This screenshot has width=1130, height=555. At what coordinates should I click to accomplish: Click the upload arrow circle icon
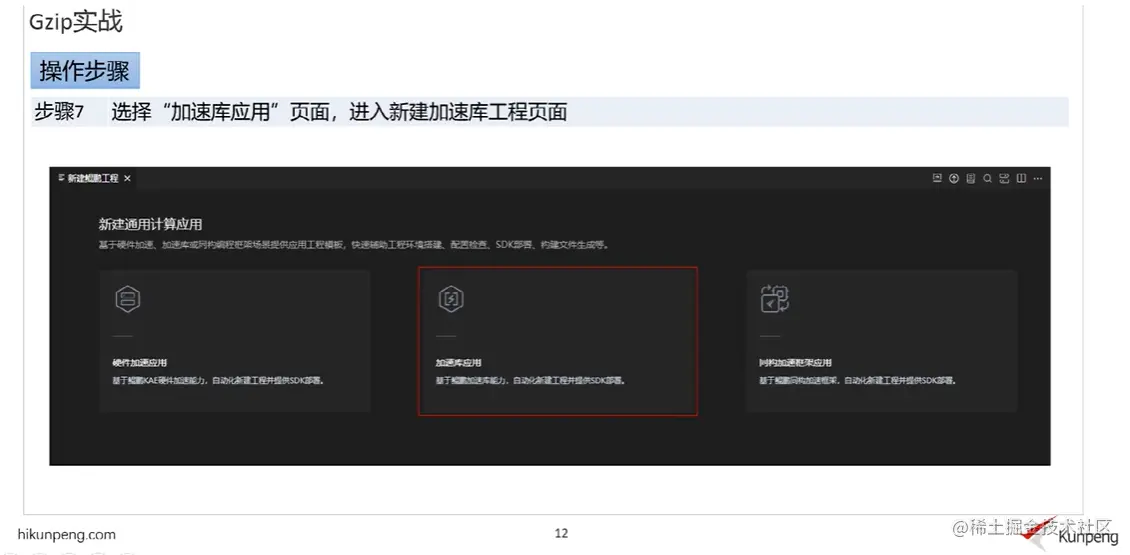pos(954,179)
